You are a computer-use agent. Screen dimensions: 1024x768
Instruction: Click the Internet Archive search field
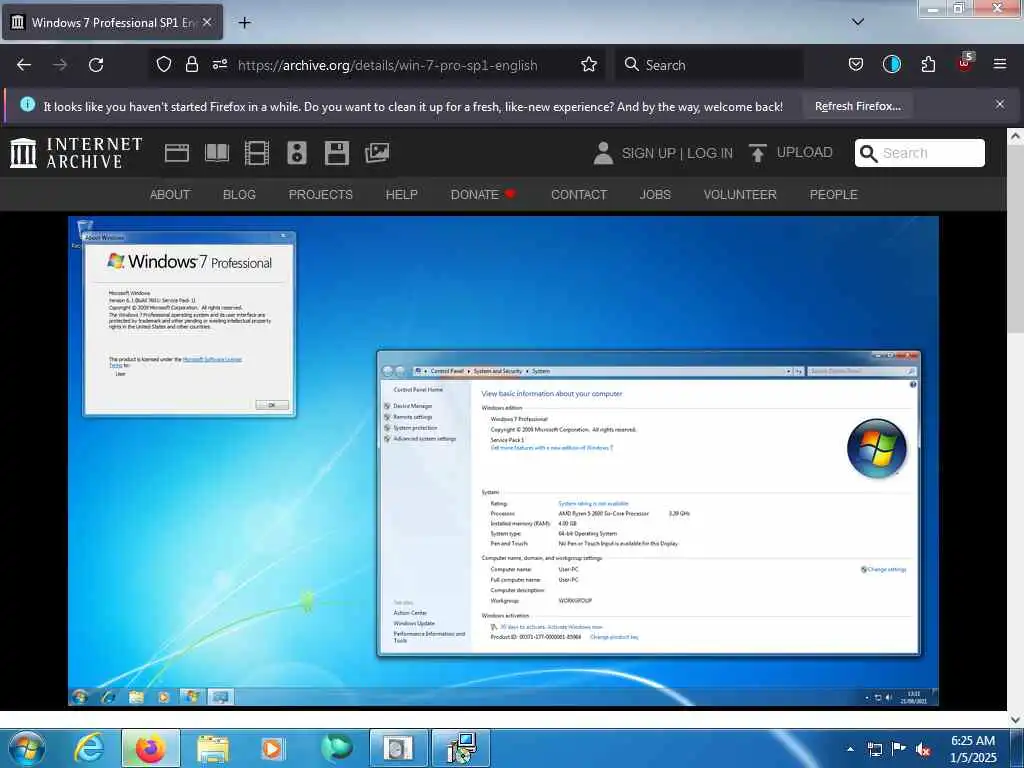(920, 153)
